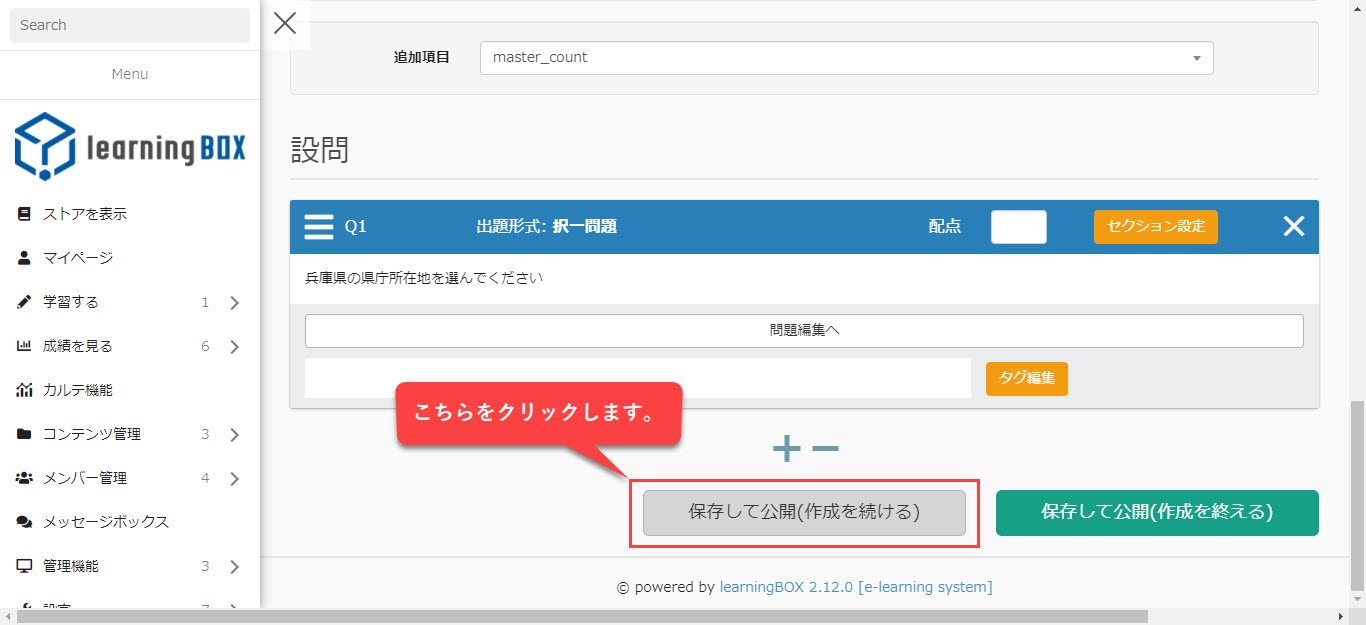This screenshot has width=1366, height=625.
Task: Click the 保存して公開(作成を終える) button
Action: click(1156, 513)
